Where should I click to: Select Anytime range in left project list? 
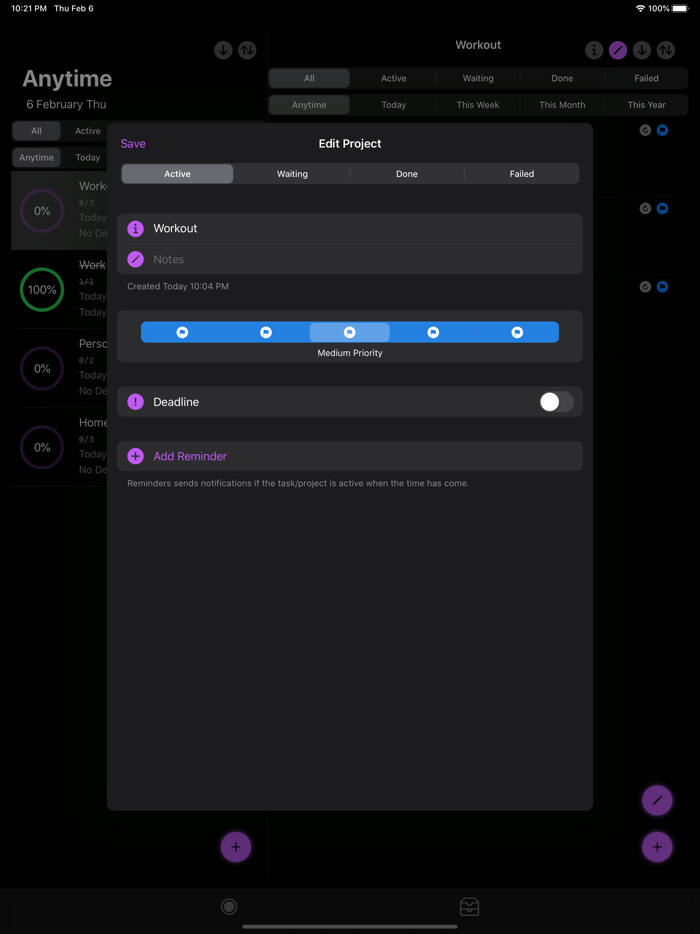[x=36, y=157]
